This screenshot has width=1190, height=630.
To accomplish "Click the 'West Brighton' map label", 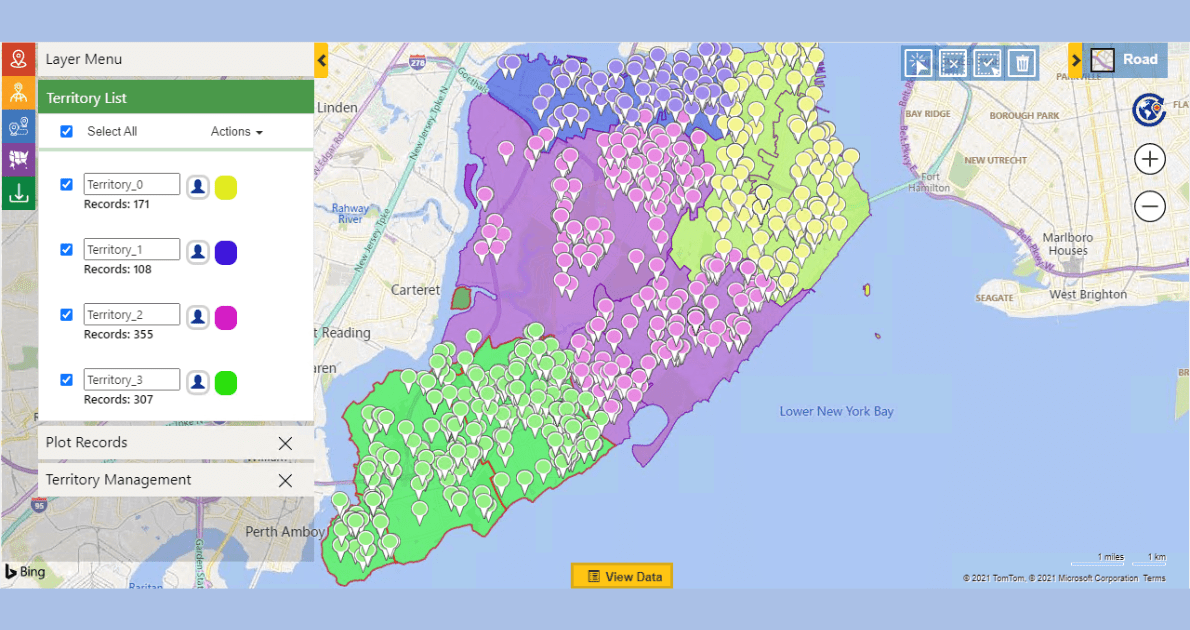I will tap(1088, 295).
